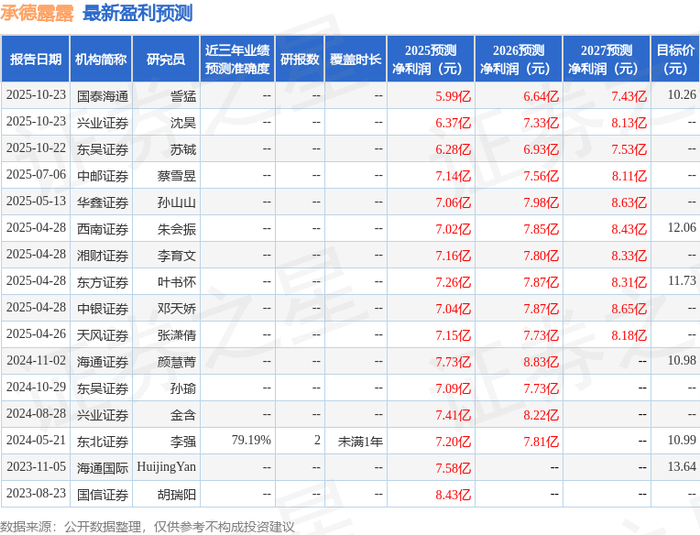Select researcher HuijingYan cell
This screenshot has width=700, height=535.
pyautogui.click(x=167, y=467)
